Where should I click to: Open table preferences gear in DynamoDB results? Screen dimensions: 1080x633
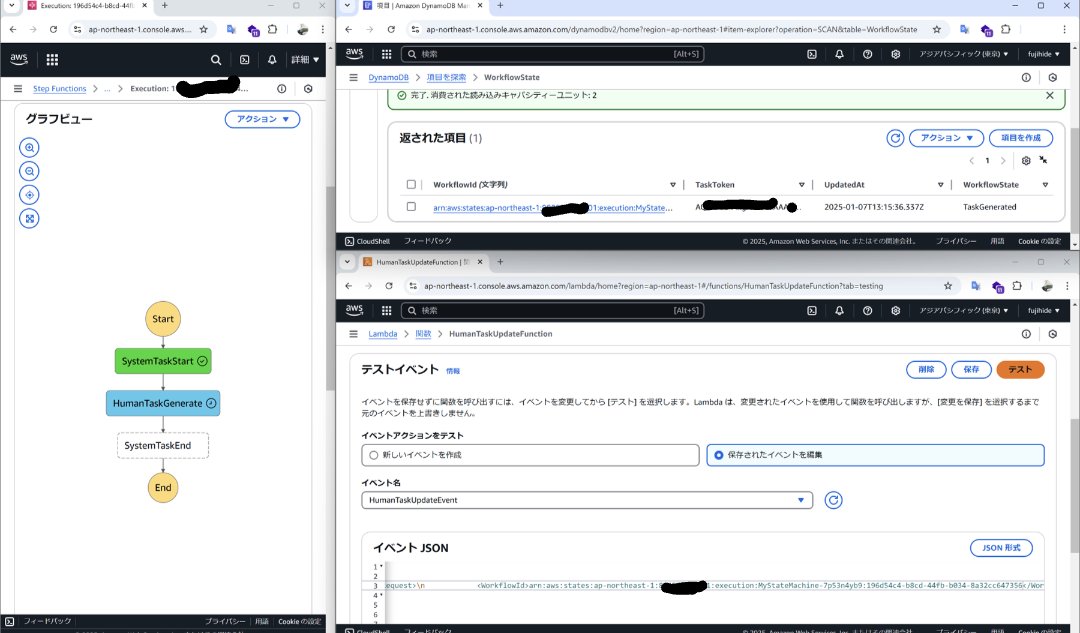[x=1026, y=160]
